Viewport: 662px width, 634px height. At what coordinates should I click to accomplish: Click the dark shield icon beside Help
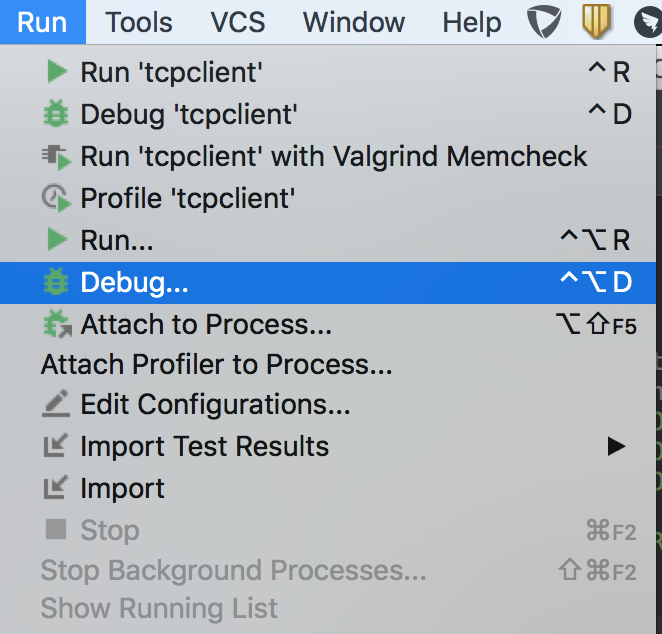[544, 22]
